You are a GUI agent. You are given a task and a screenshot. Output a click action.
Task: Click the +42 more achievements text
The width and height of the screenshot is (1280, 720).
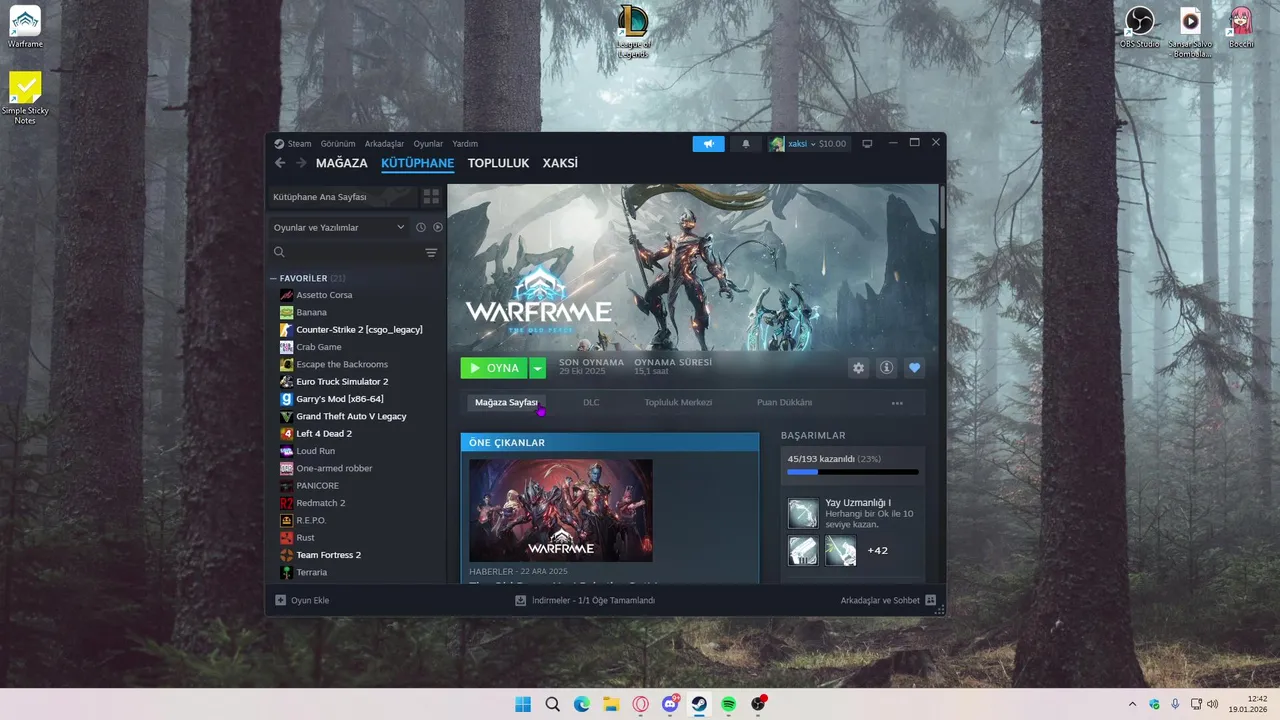[877, 551]
